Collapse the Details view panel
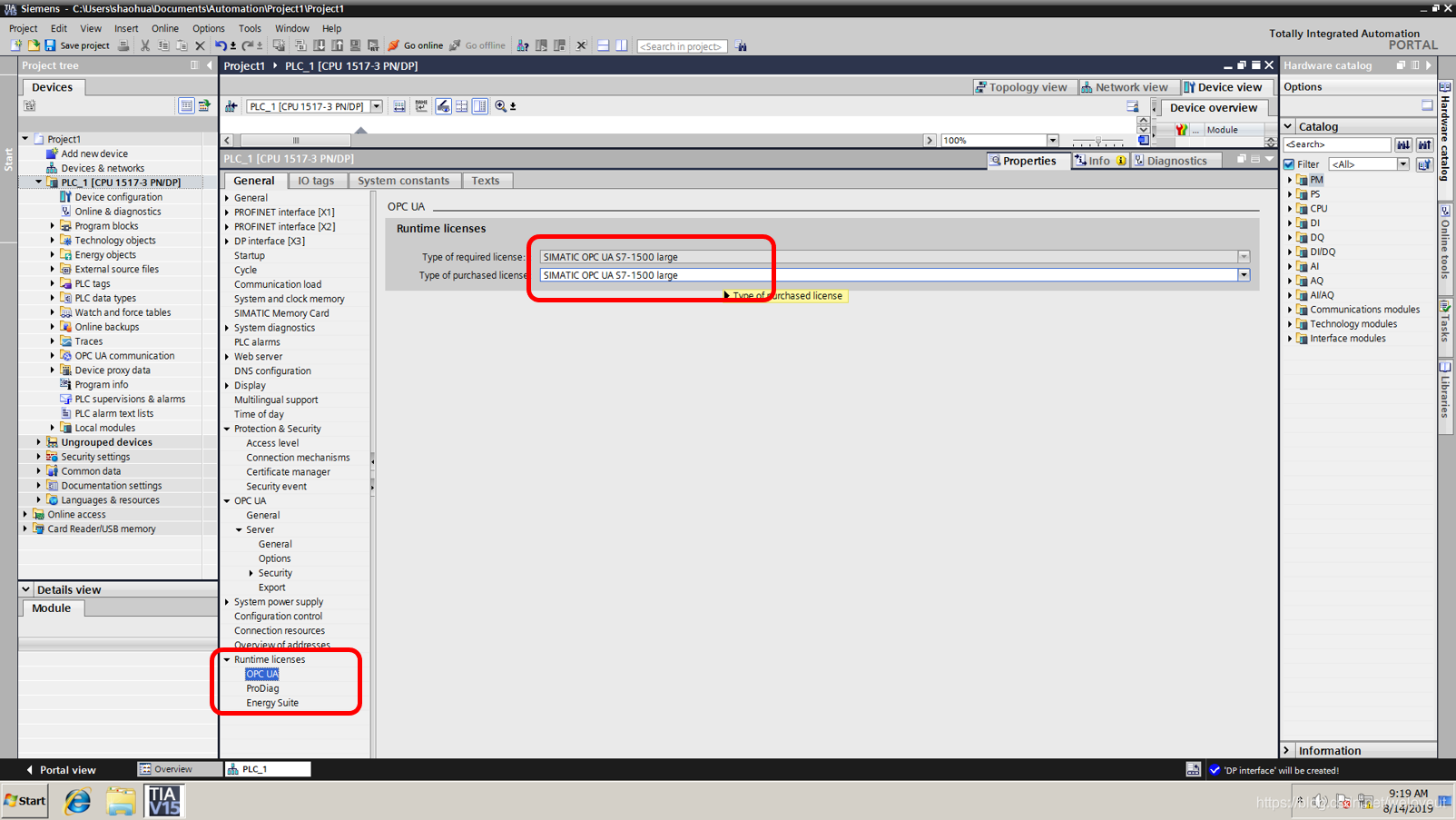The image size is (1456, 820). (26, 589)
